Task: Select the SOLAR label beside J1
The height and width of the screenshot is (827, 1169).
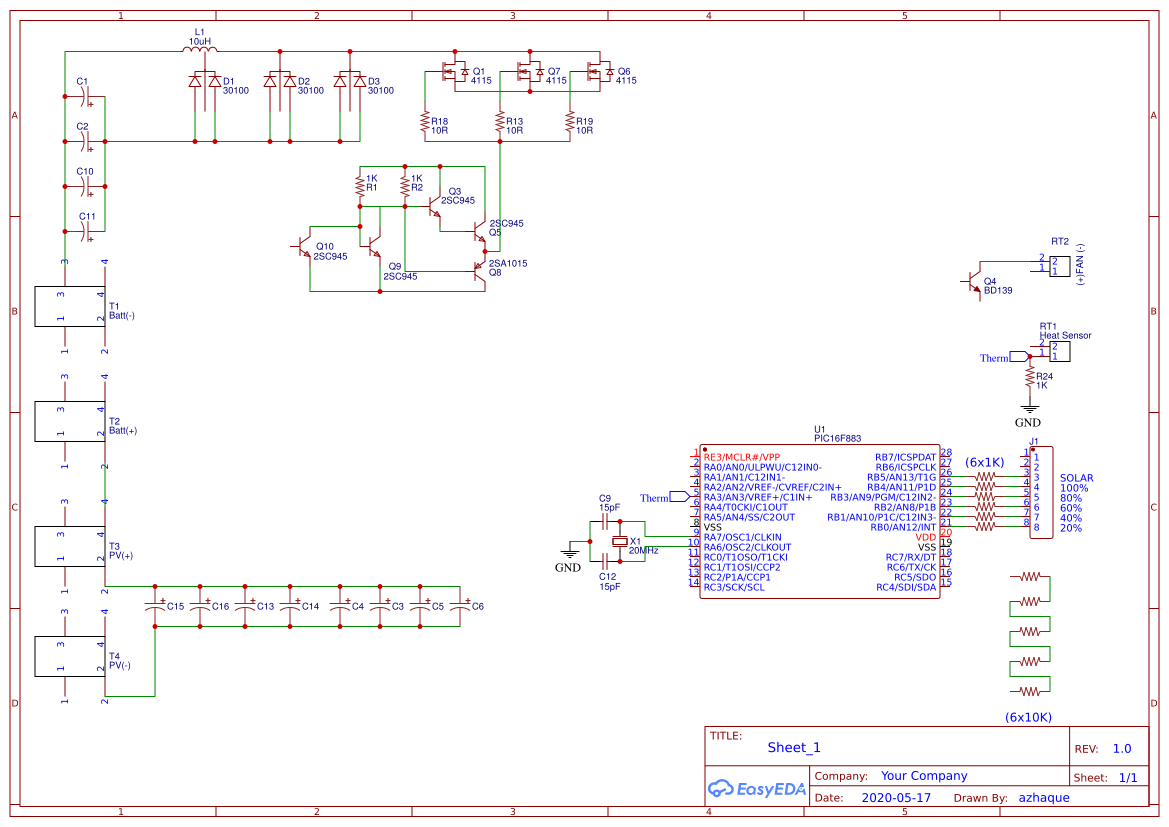Action: tap(1077, 478)
